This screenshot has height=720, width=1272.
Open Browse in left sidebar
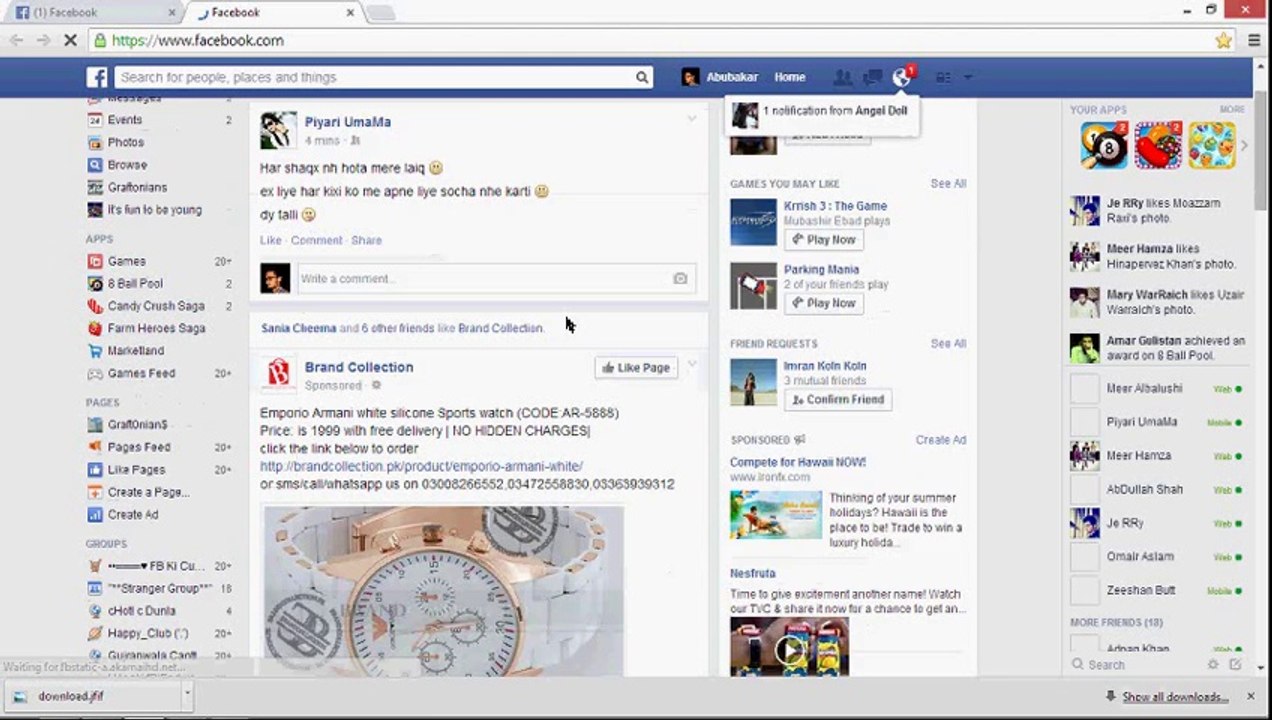[127, 165]
